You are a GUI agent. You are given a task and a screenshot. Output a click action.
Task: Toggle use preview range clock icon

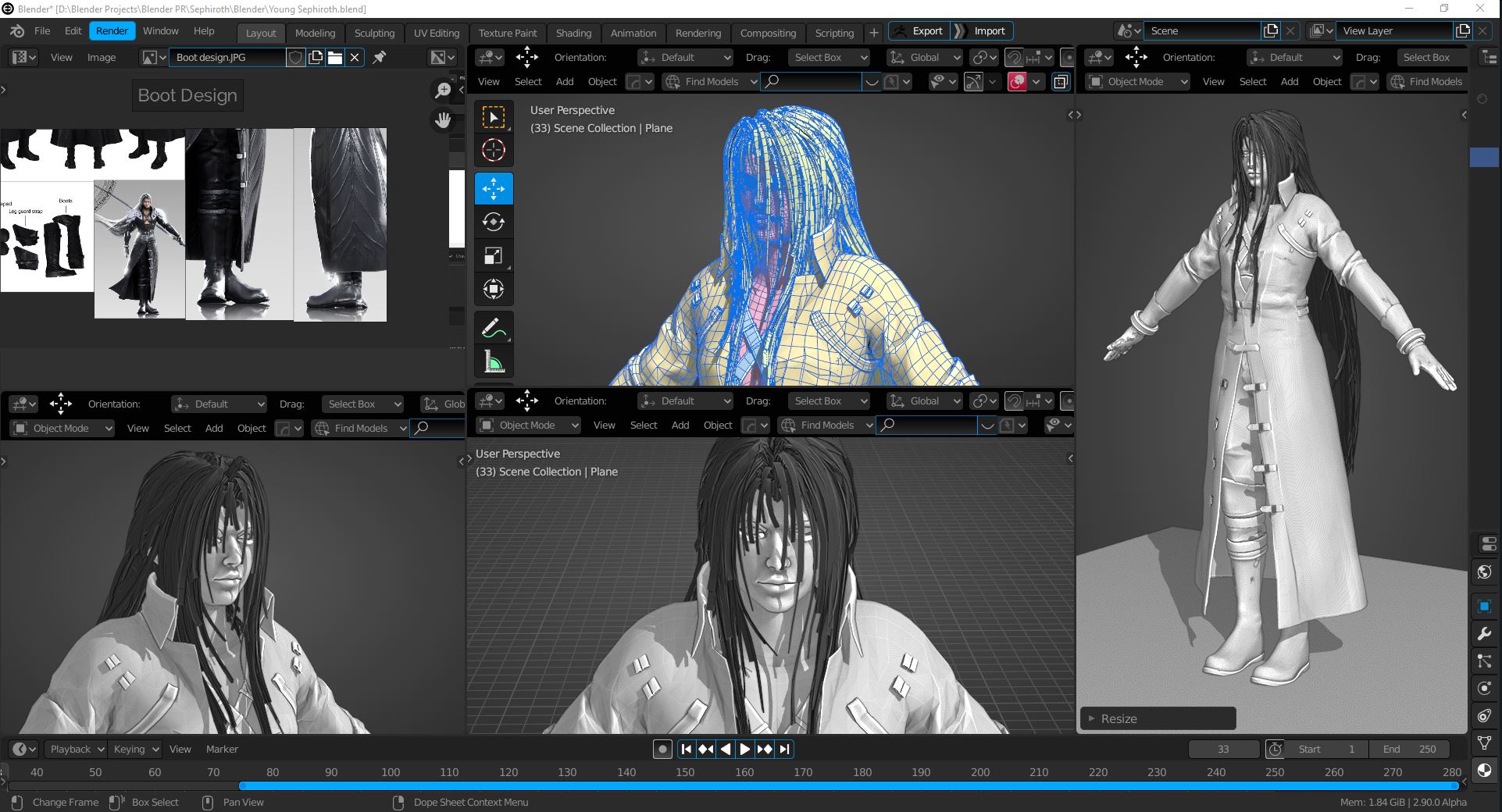click(x=1275, y=749)
